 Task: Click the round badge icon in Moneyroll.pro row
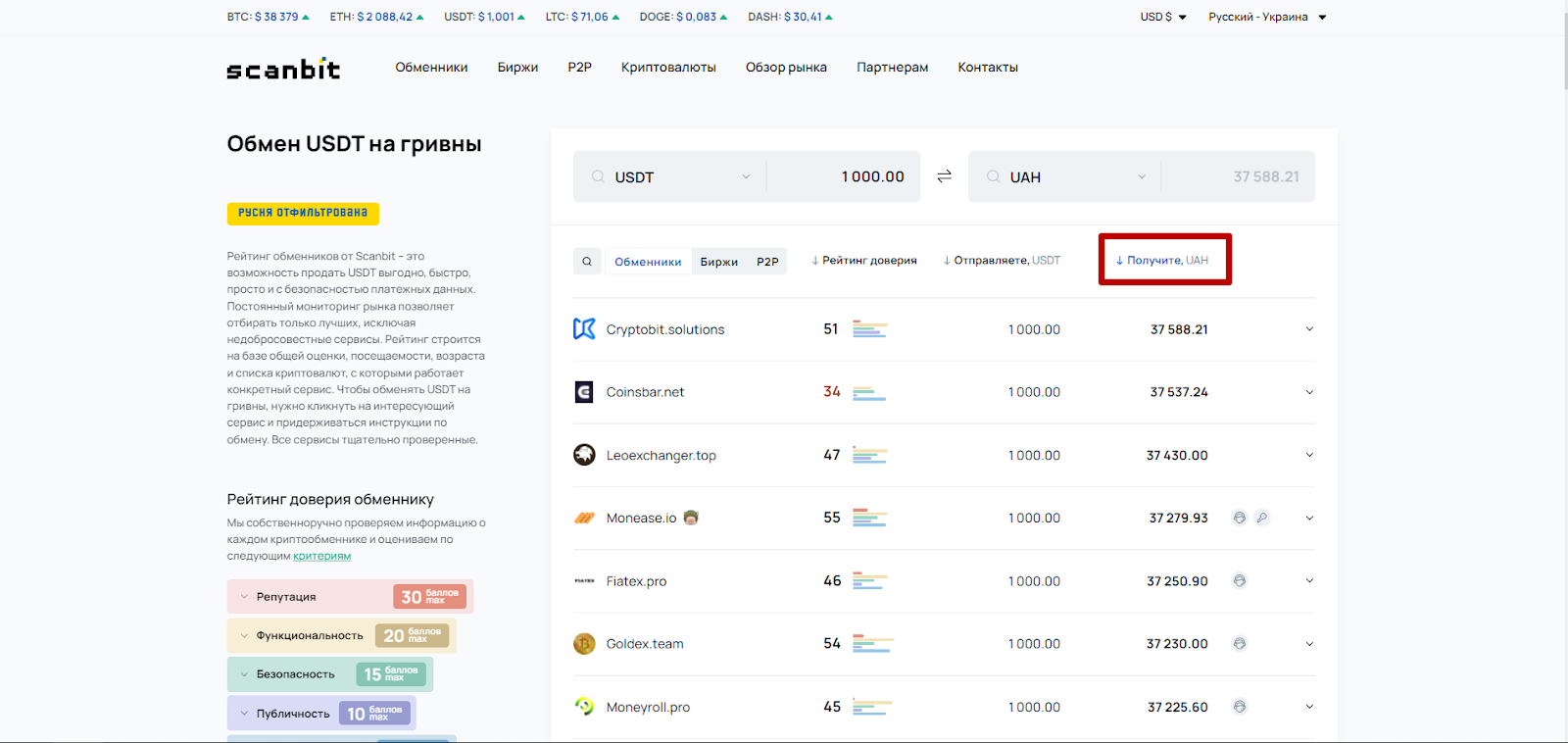pos(1240,707)
